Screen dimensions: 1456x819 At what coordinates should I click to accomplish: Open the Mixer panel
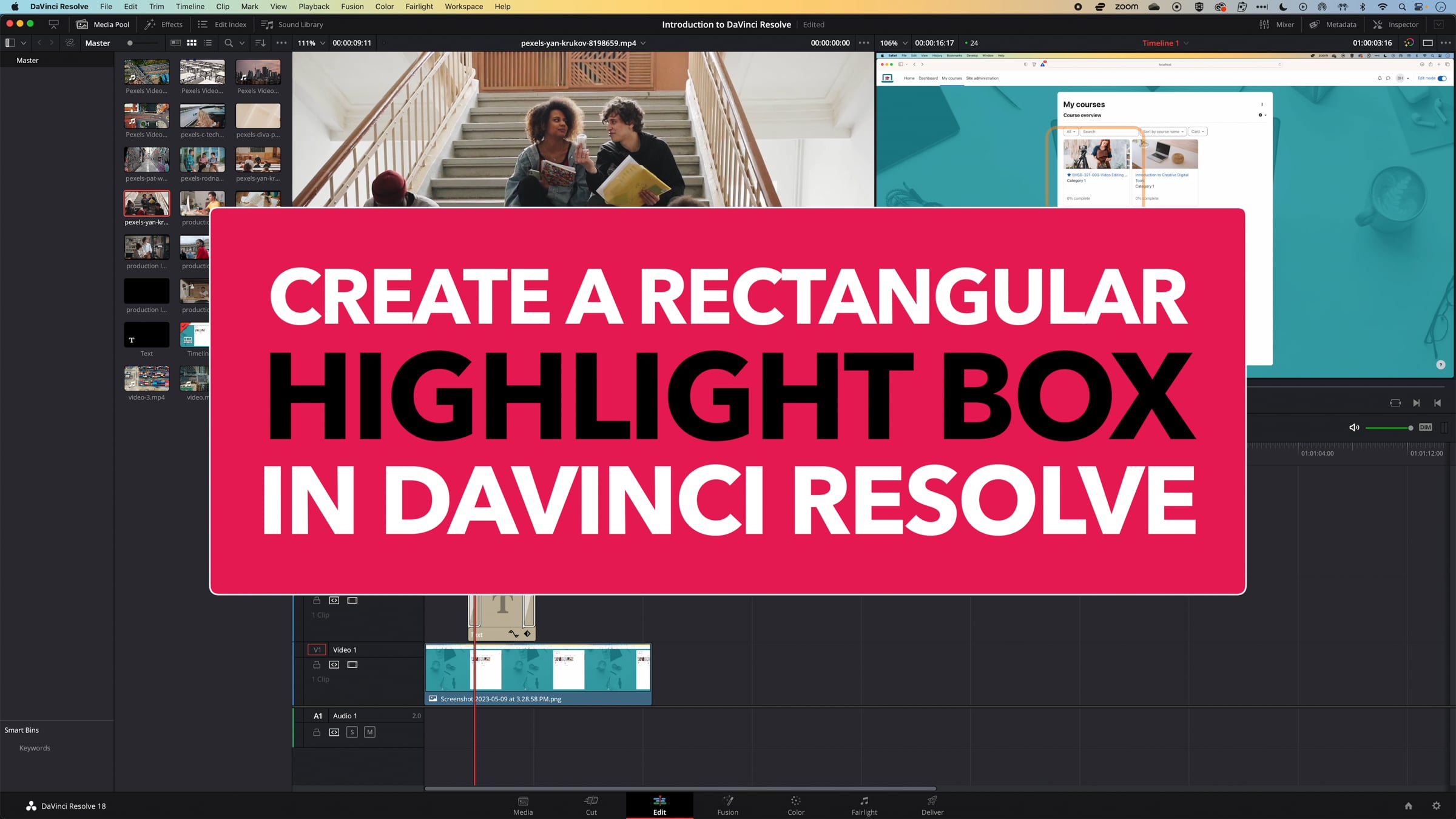[x=1276, y=24]
